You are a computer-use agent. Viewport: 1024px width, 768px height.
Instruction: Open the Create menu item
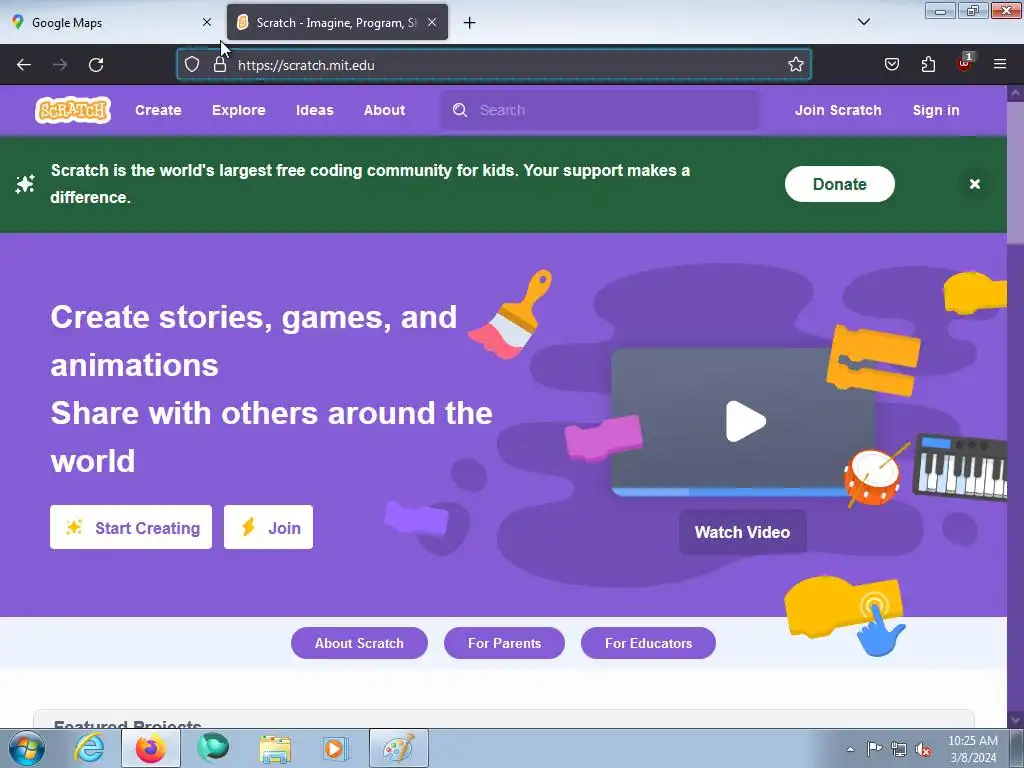[x=158, y=110]
